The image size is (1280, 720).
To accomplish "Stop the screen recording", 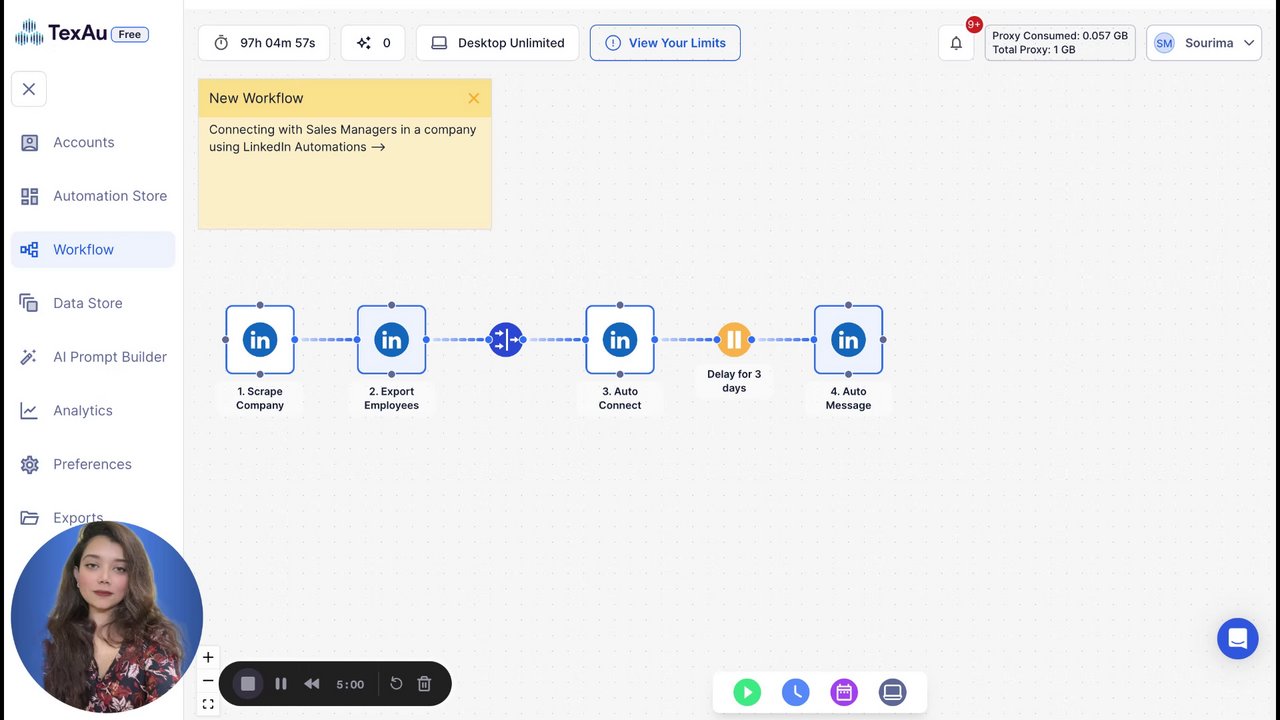I will pos(248,684).
